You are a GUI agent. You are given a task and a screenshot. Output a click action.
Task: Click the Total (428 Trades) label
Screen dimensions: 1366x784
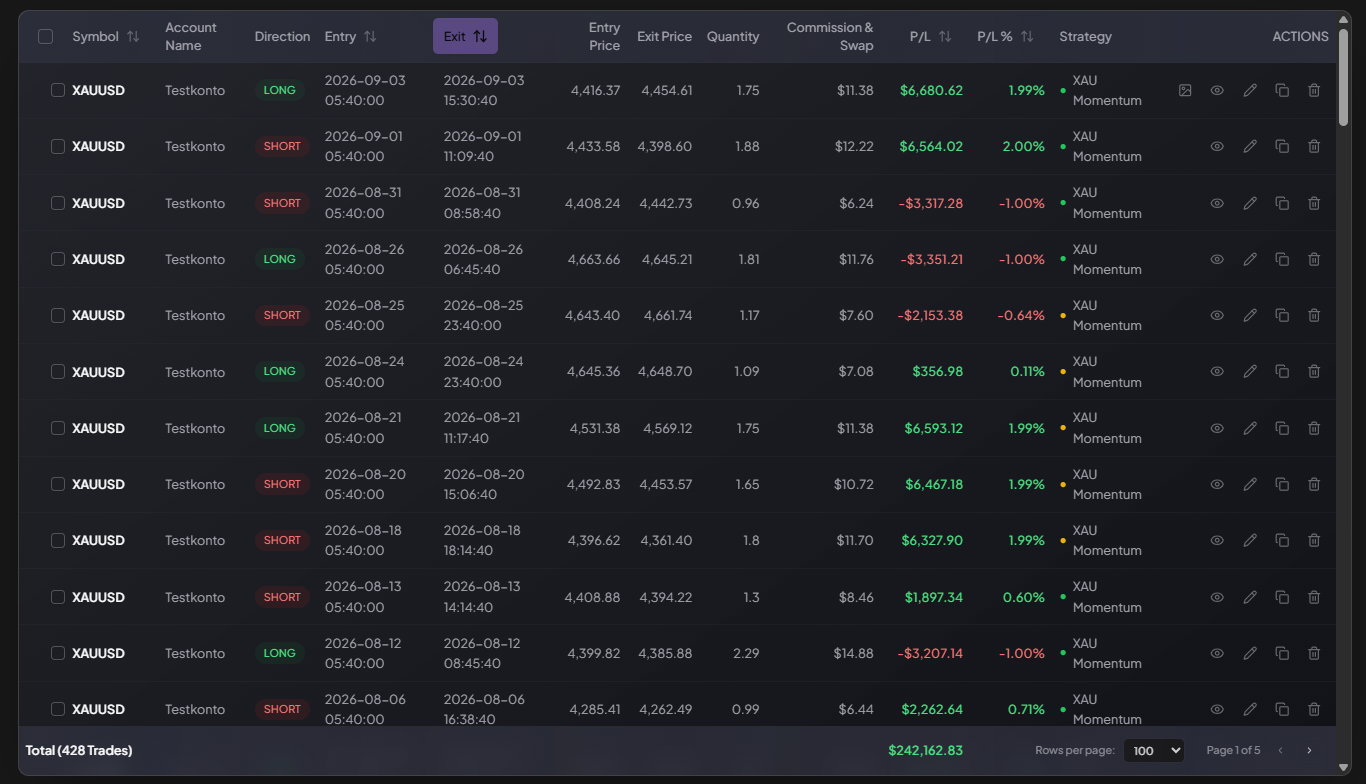point(79,750)
